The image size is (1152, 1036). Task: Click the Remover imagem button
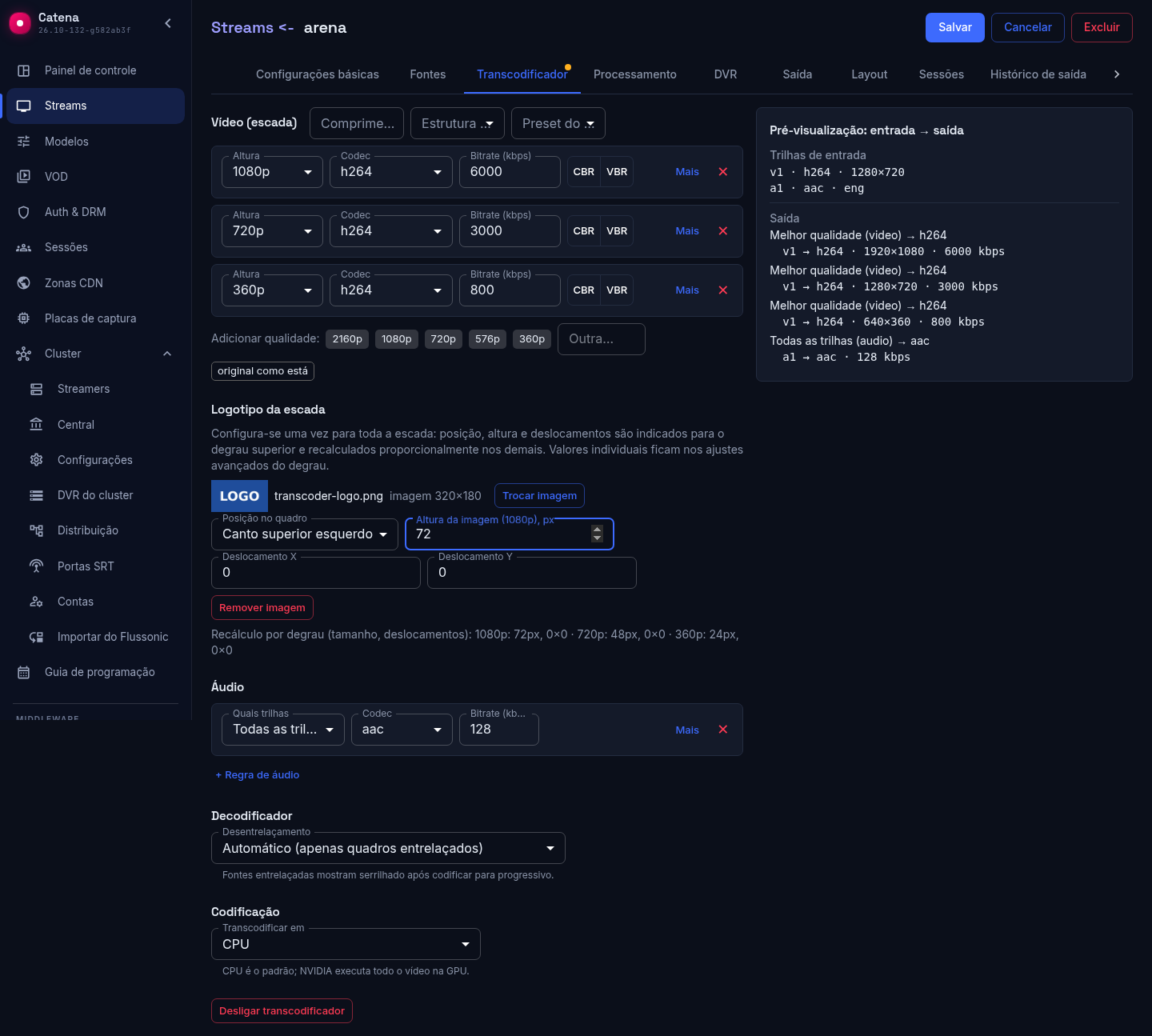[x=262, y=608]
